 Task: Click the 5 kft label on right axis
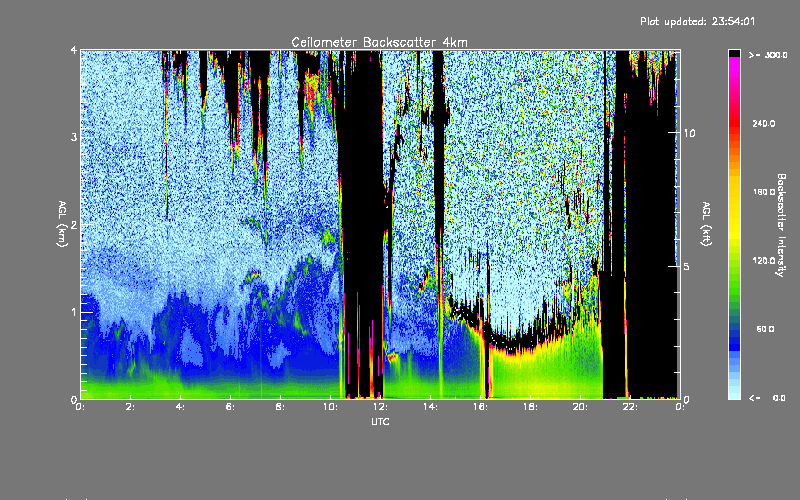(687, 266)
